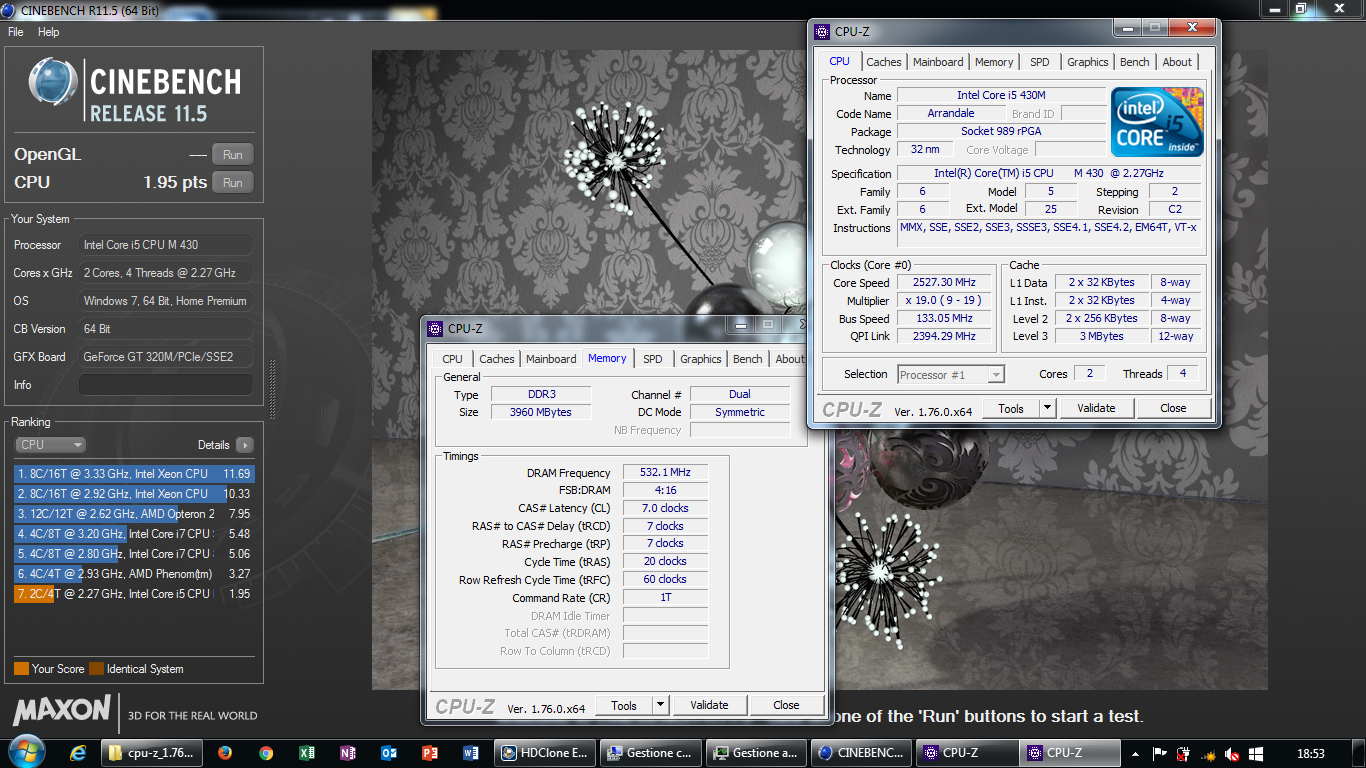This screenshot has height=768, width=1366.
Task: Click the CINEBENCH logo sphere
Action: click(x=53, y=81)
